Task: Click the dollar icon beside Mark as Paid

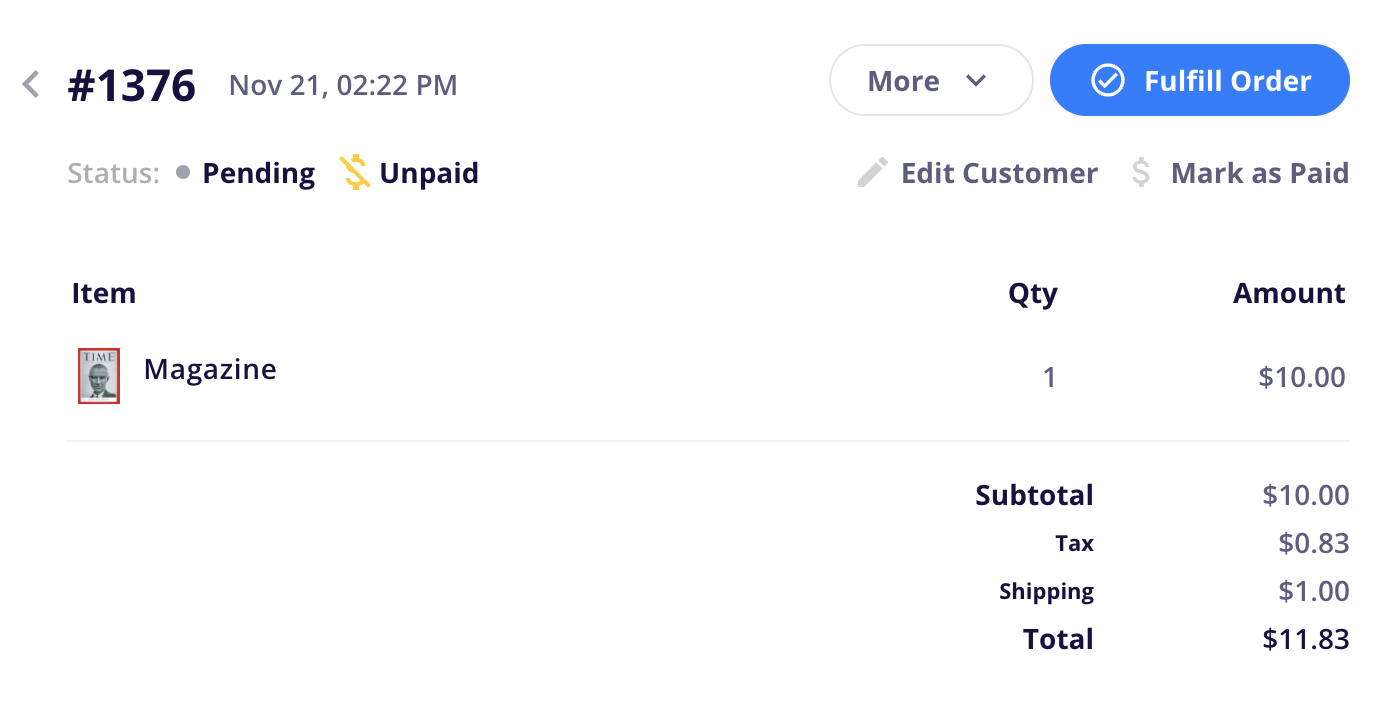Action: 1141,173
